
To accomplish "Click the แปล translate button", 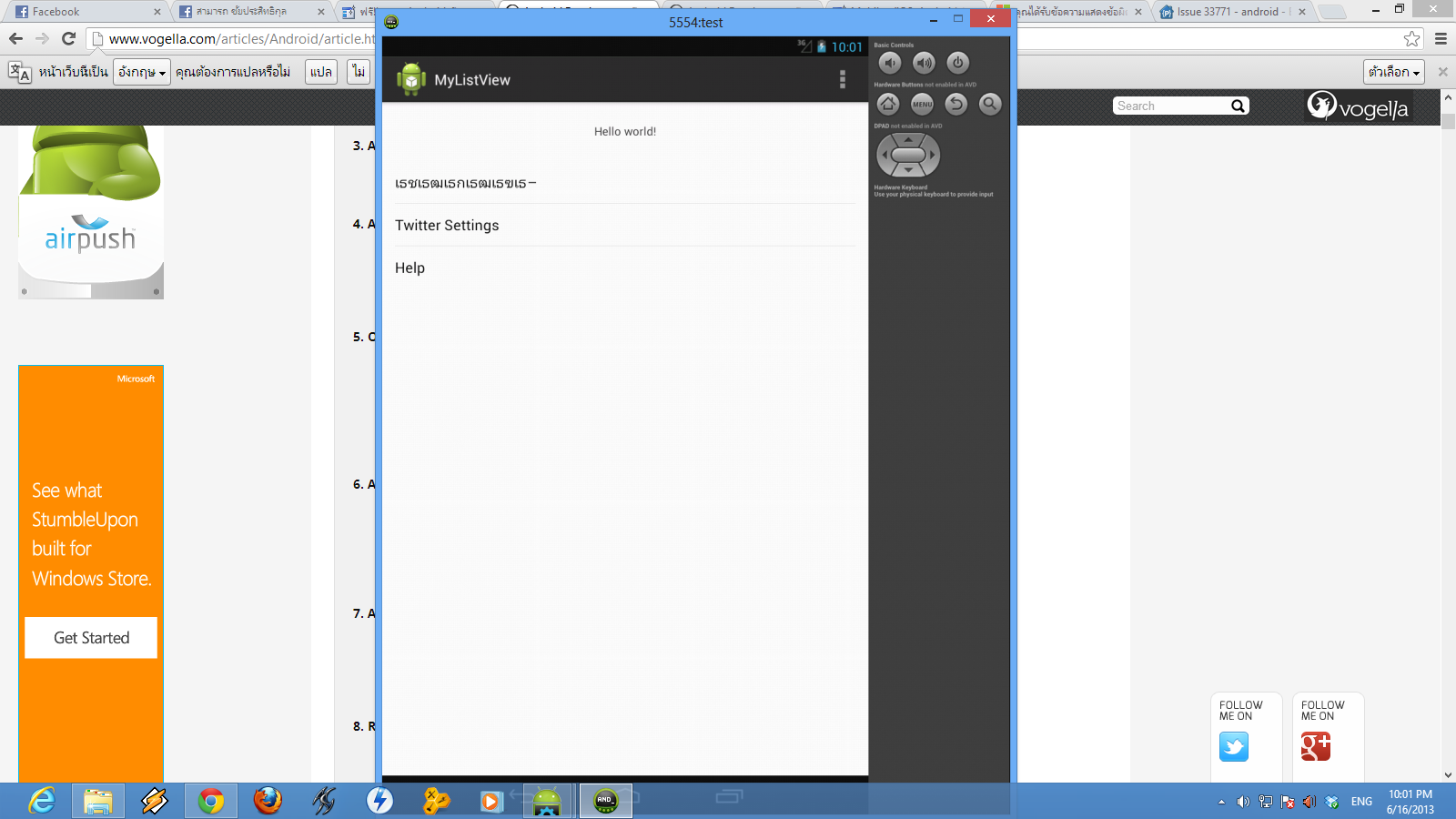I will [x=321, y=72].
